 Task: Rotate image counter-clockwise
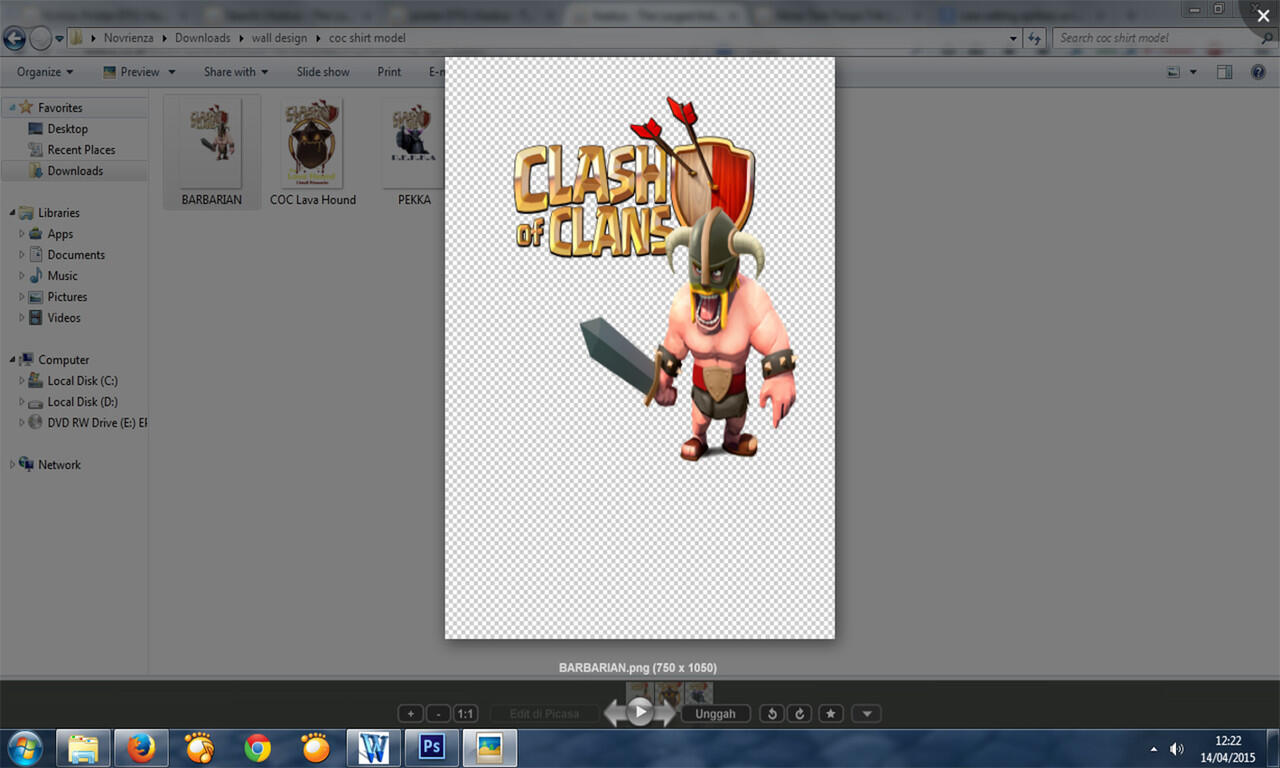tap(771, 714)
